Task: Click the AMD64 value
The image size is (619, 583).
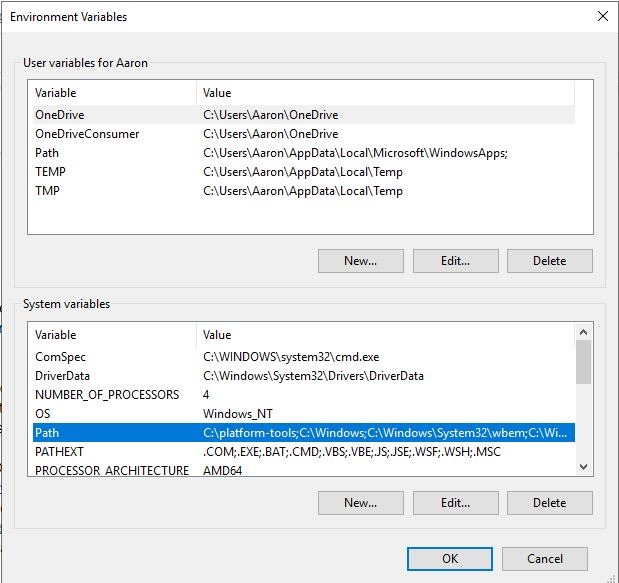Action: (x=222, y=471)
